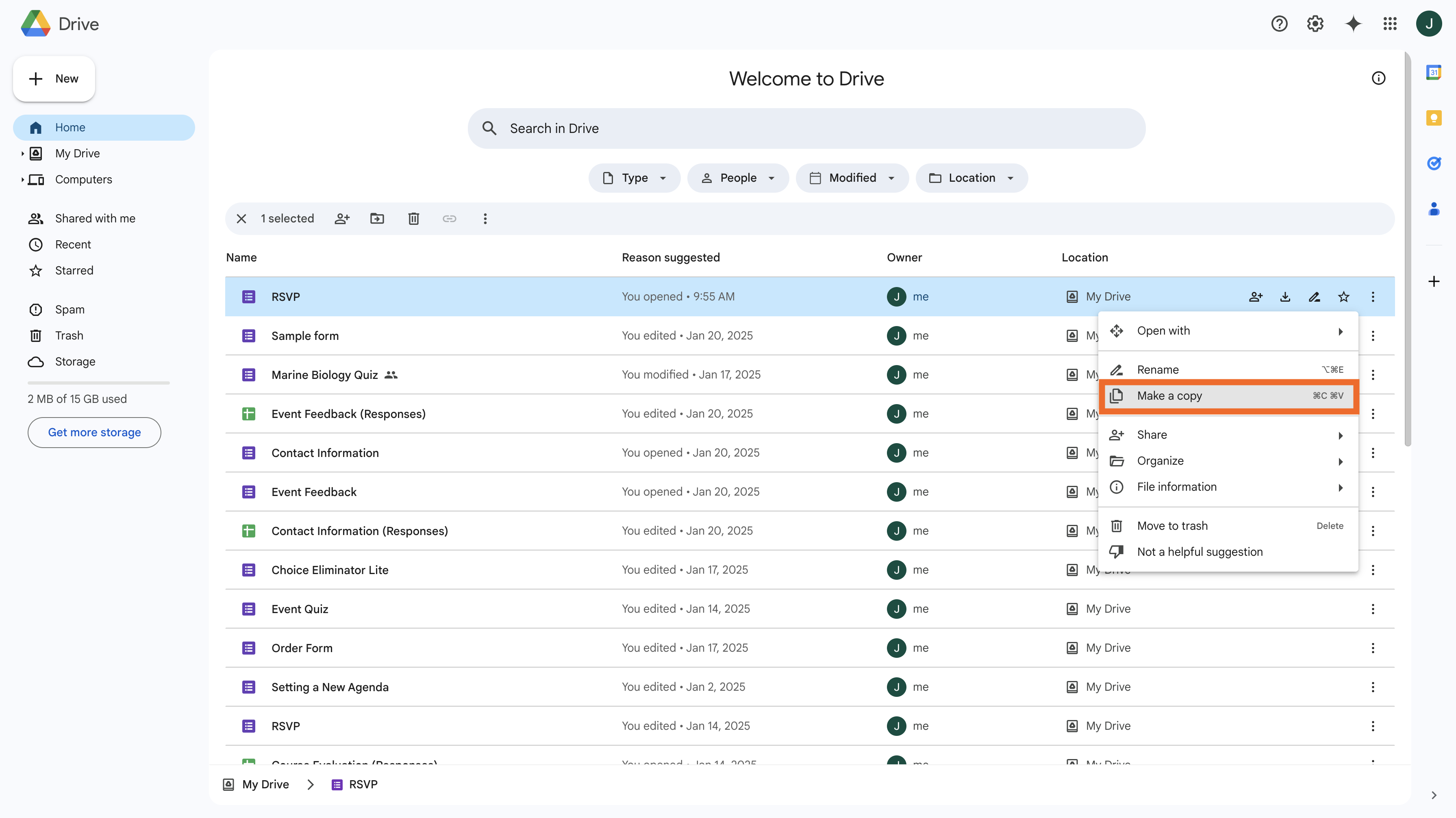Screen dimensions: 1456x818
Task: Expand Open with submenu
Action: coord(1228,331)
